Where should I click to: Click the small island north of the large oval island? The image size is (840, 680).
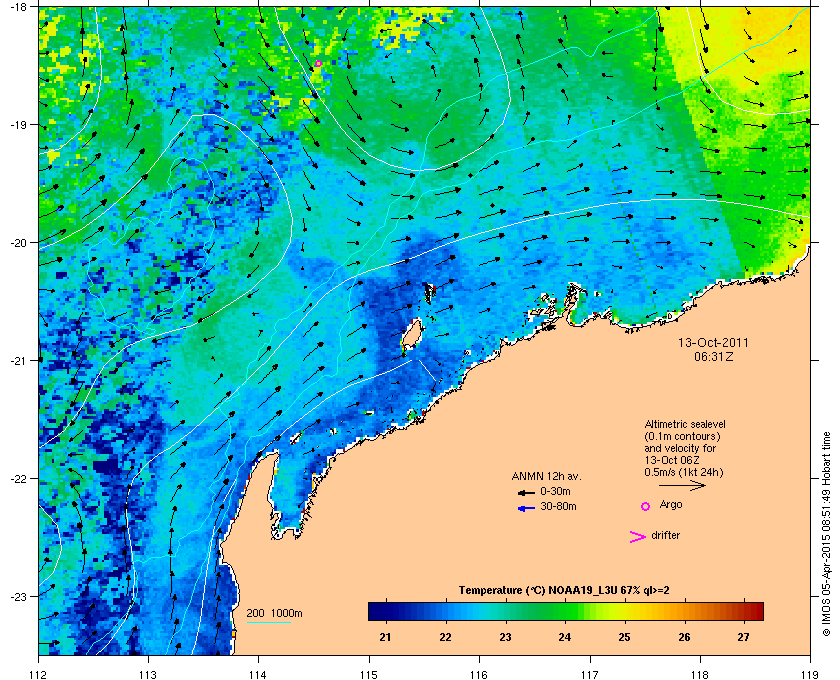429,293
